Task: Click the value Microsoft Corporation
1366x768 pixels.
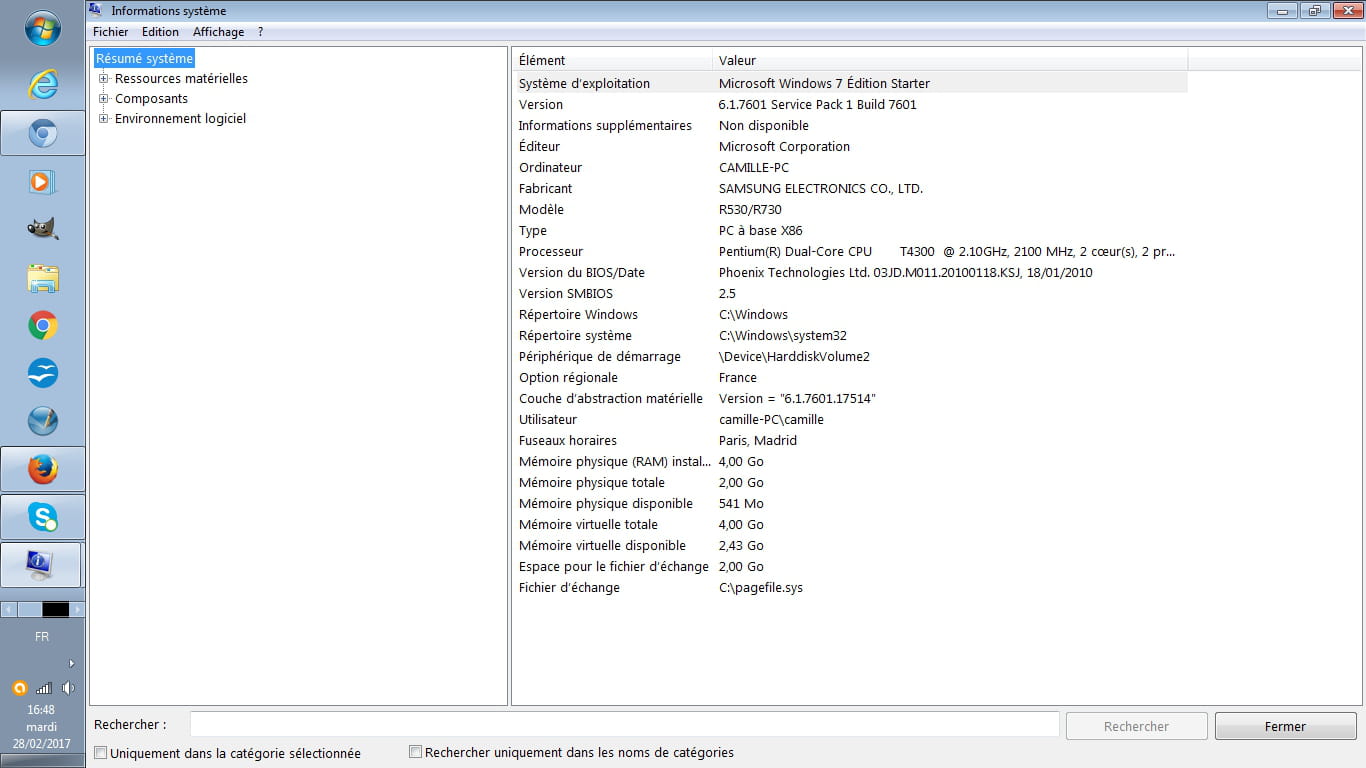Action: point(784,146)
